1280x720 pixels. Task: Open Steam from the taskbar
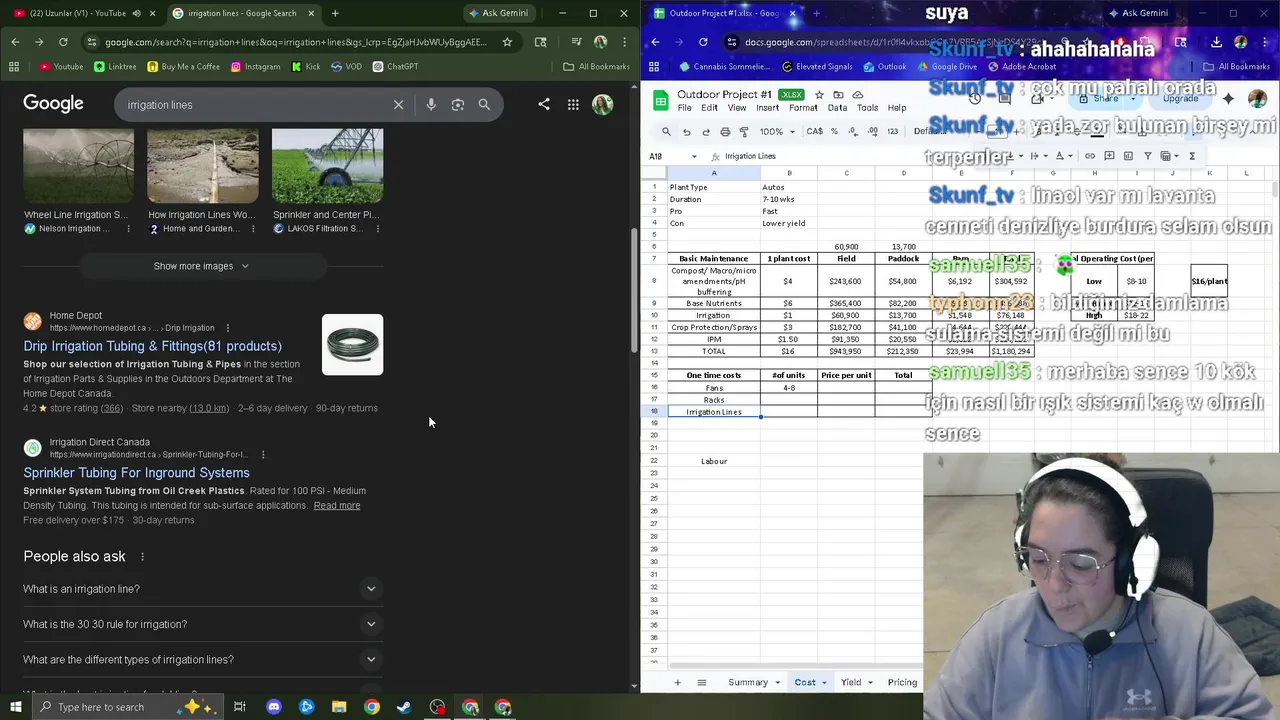pyautogui.click(x=404, y=707)
